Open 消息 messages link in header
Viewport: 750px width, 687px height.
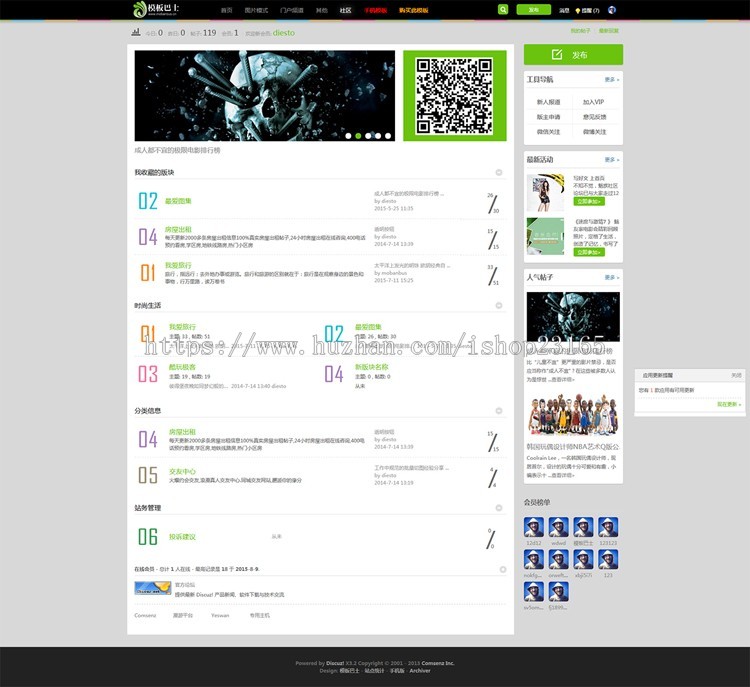tap(564, 11)
